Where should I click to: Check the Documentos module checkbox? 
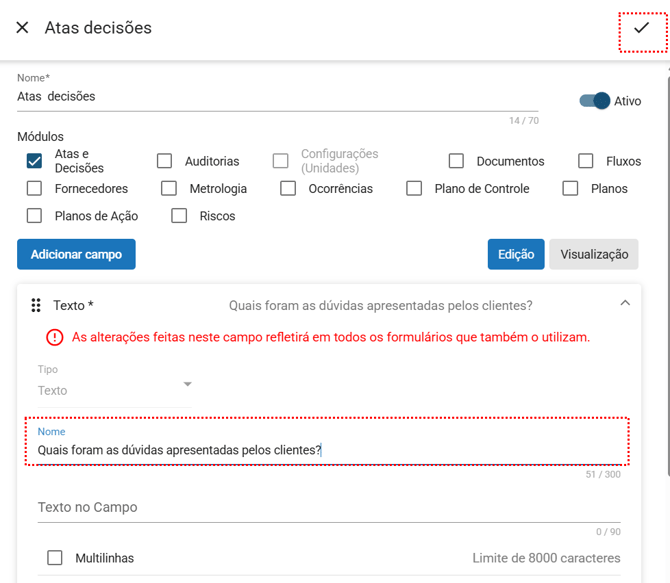(x=456, y=161)
